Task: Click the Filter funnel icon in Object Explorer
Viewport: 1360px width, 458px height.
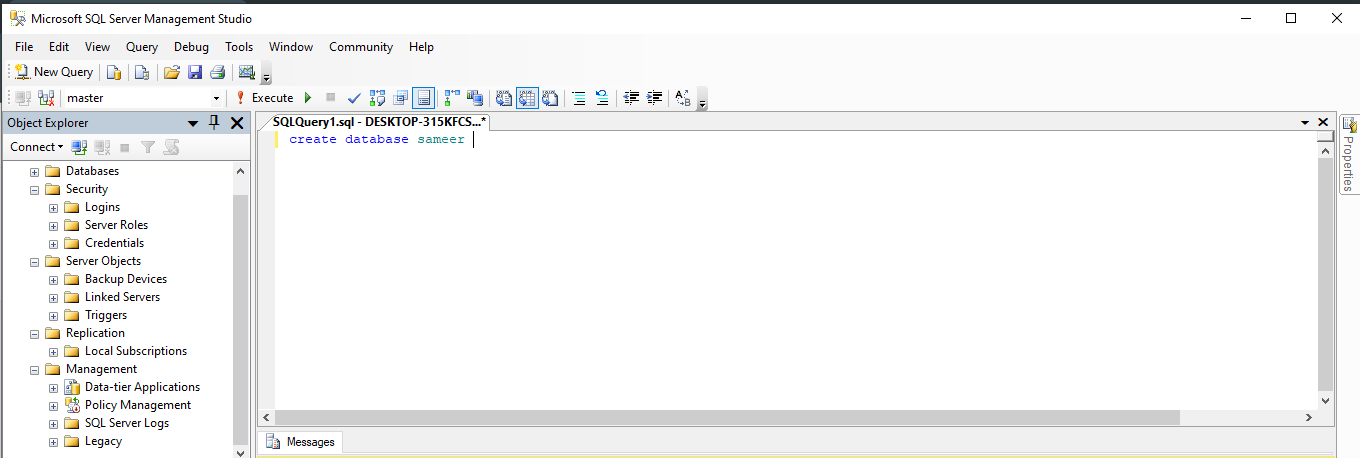Action: click(x=148, y=147)
